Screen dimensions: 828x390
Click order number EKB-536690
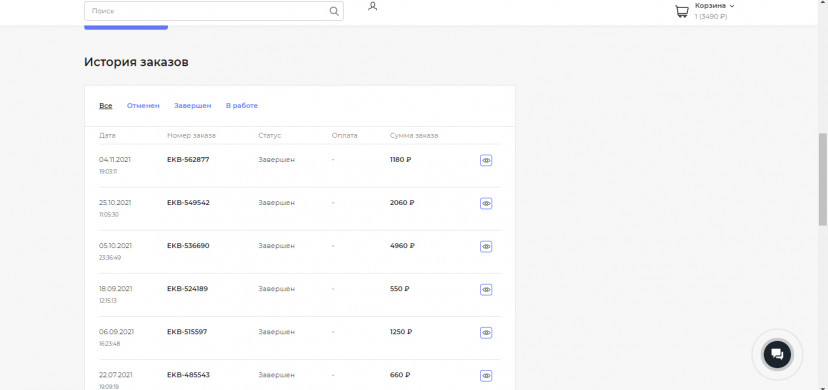(188, 245)
